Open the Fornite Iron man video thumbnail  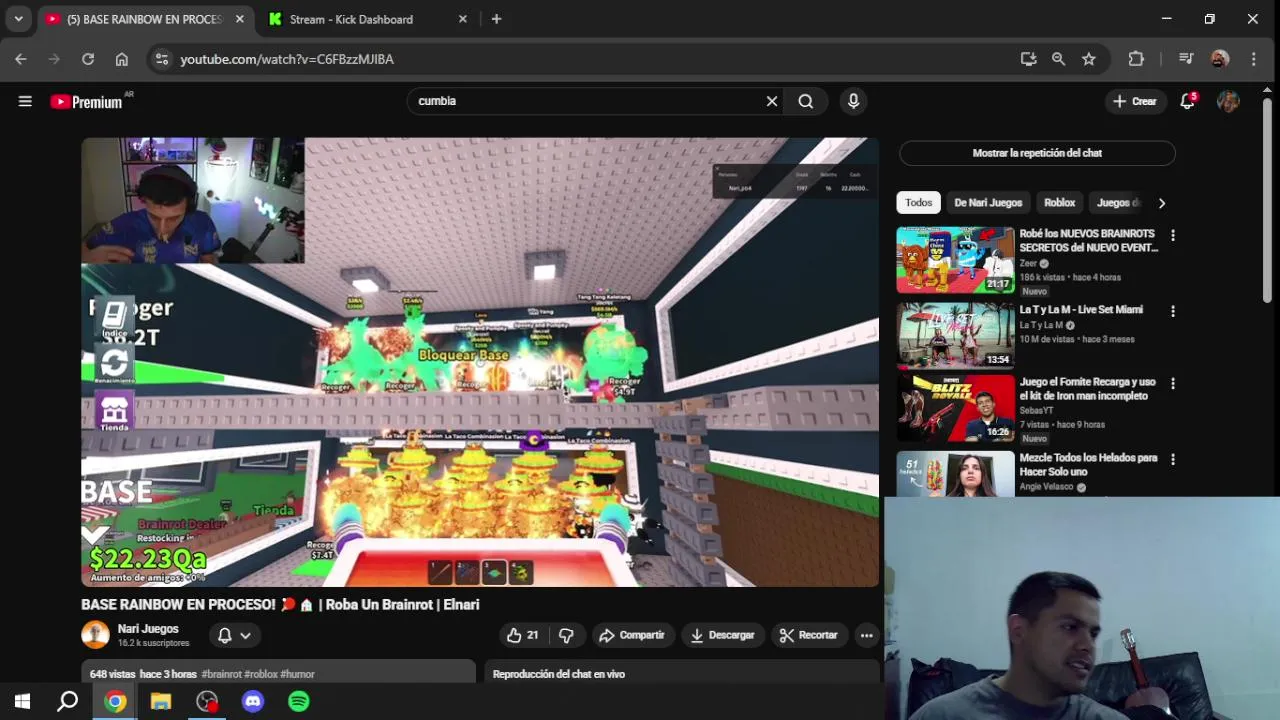pyautogui.click(x=955, y=408)
